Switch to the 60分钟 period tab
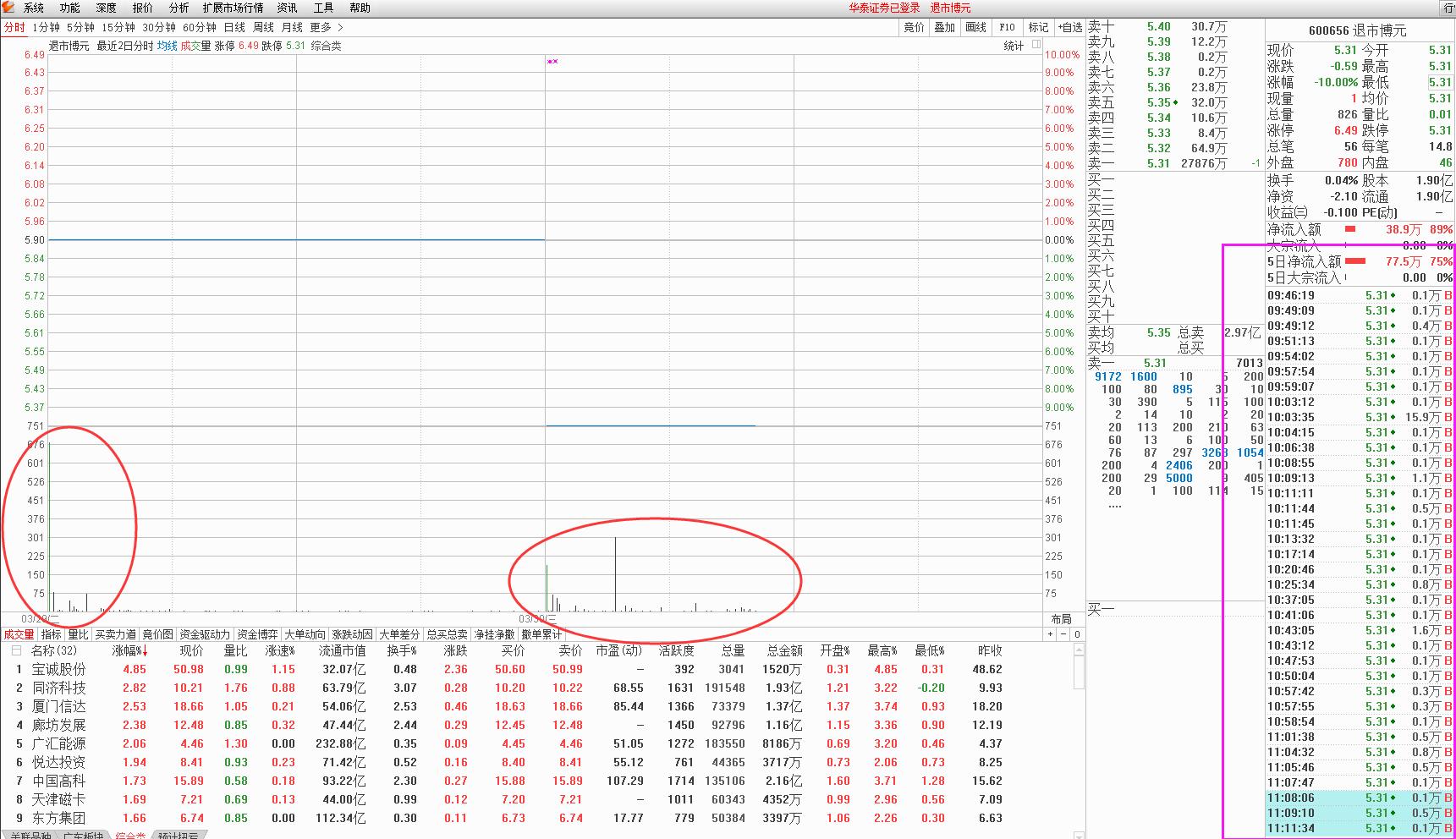Screen dimensions: 1456x839 point(201,28)
